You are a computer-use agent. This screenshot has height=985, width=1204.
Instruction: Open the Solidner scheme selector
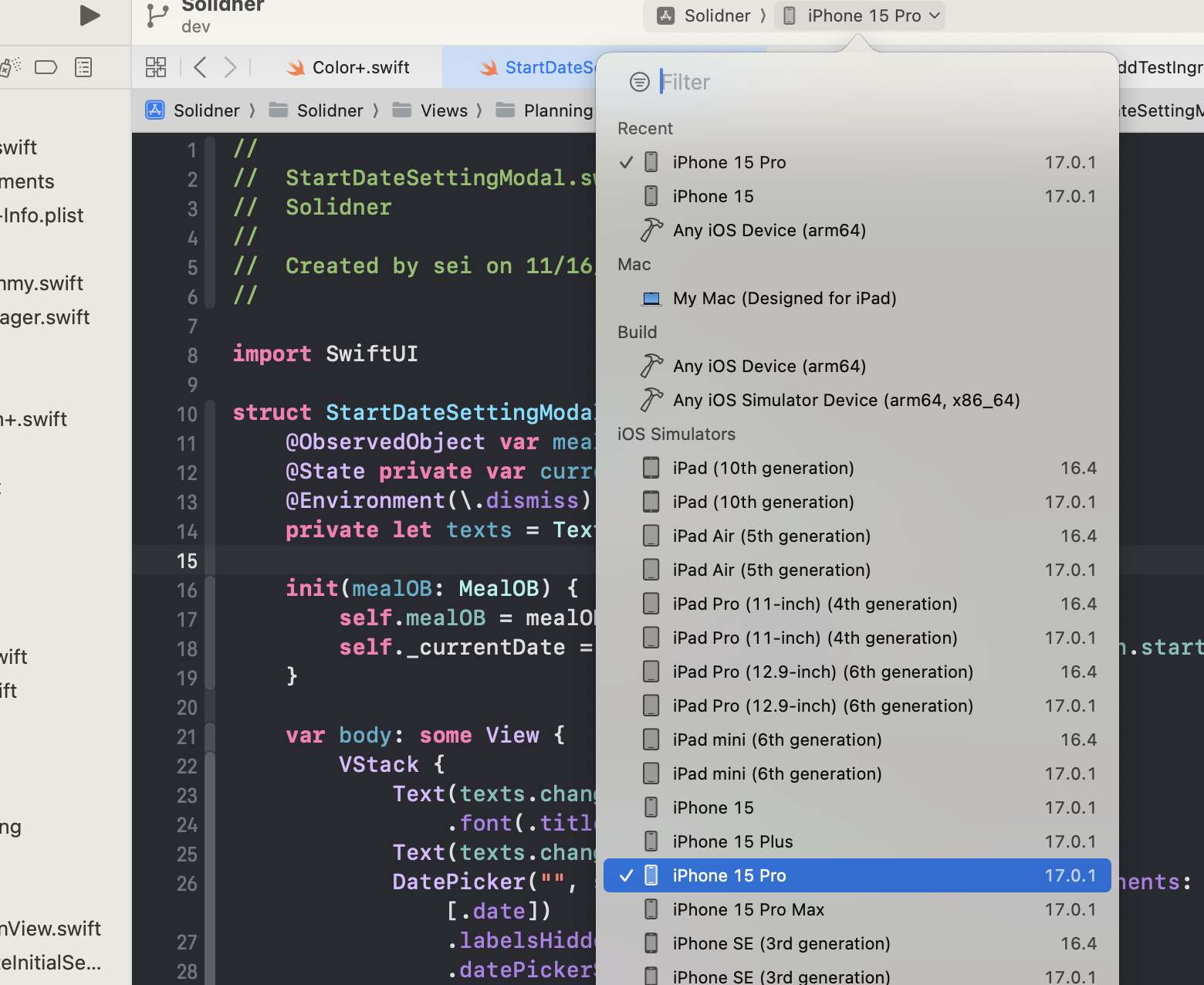tap(704, 15)
